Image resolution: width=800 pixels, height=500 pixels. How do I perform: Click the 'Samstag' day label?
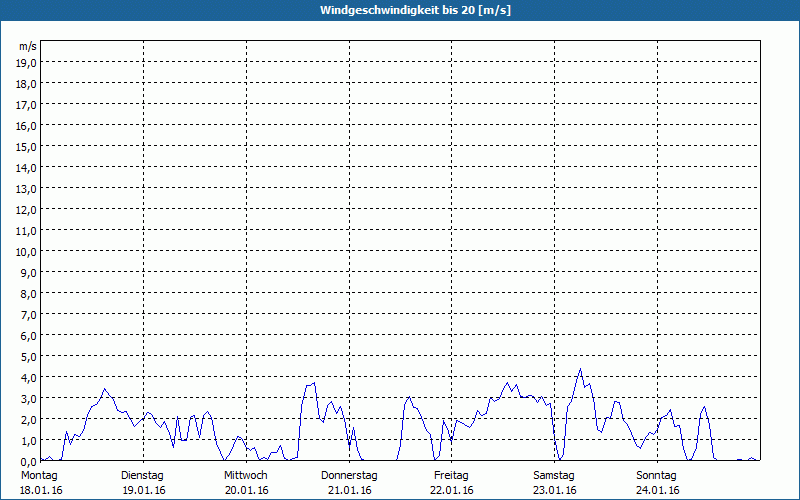pos(554,476)
